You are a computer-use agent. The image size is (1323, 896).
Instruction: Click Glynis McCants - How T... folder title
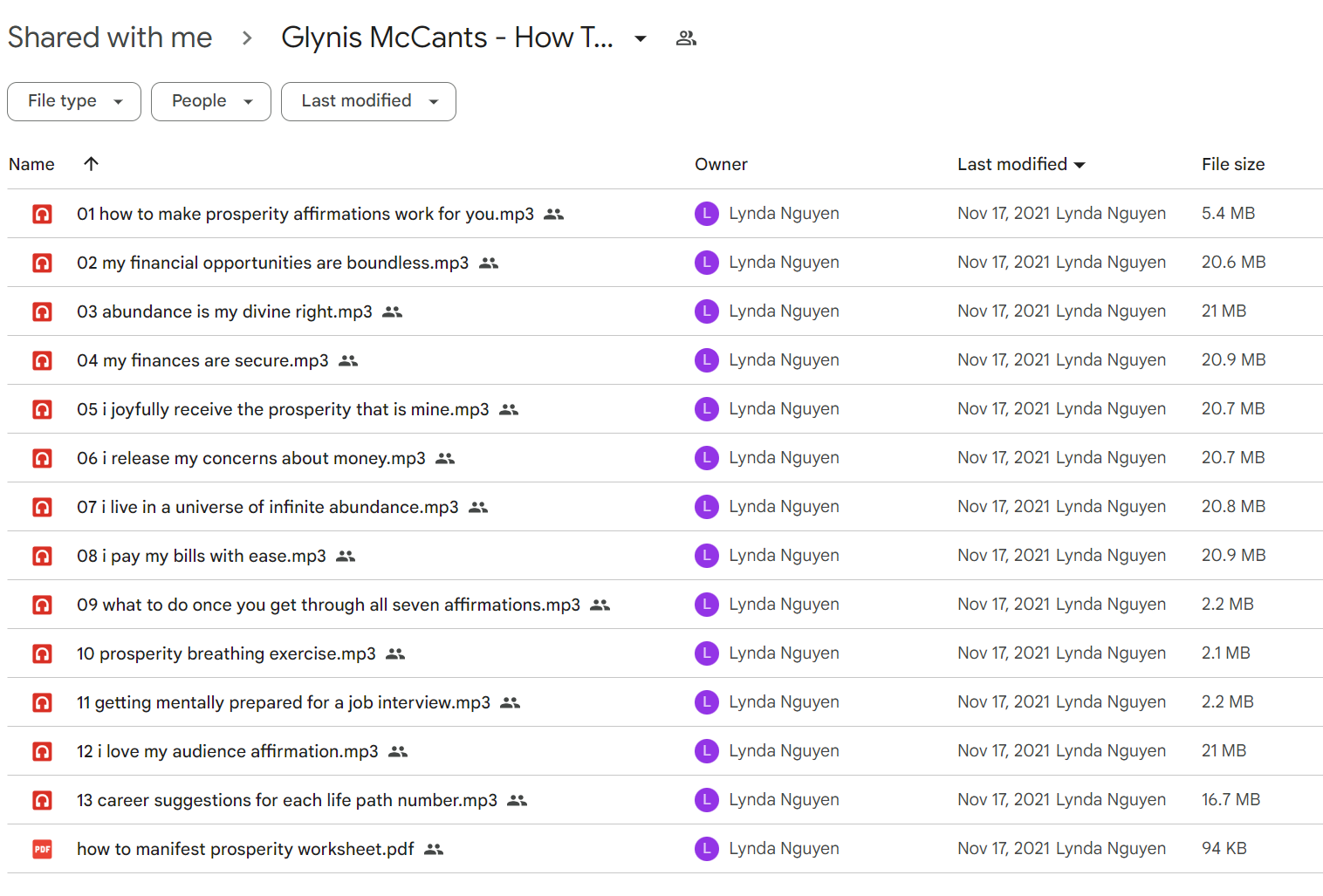tap(447, 38)
